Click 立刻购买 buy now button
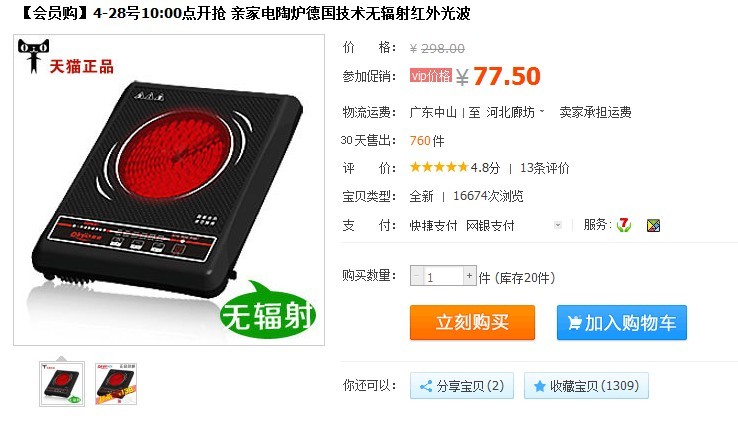Image resolution: width=738 pixels, height=426 pixels. [472, 322]
